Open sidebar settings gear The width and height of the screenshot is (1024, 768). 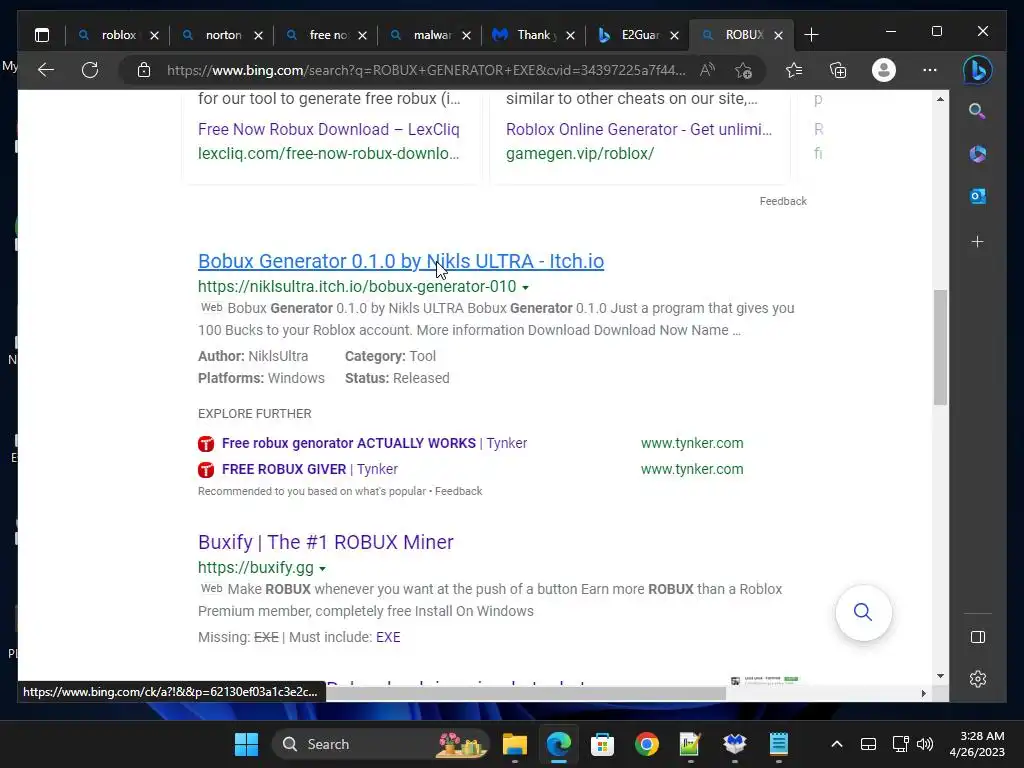pos(978,679)
